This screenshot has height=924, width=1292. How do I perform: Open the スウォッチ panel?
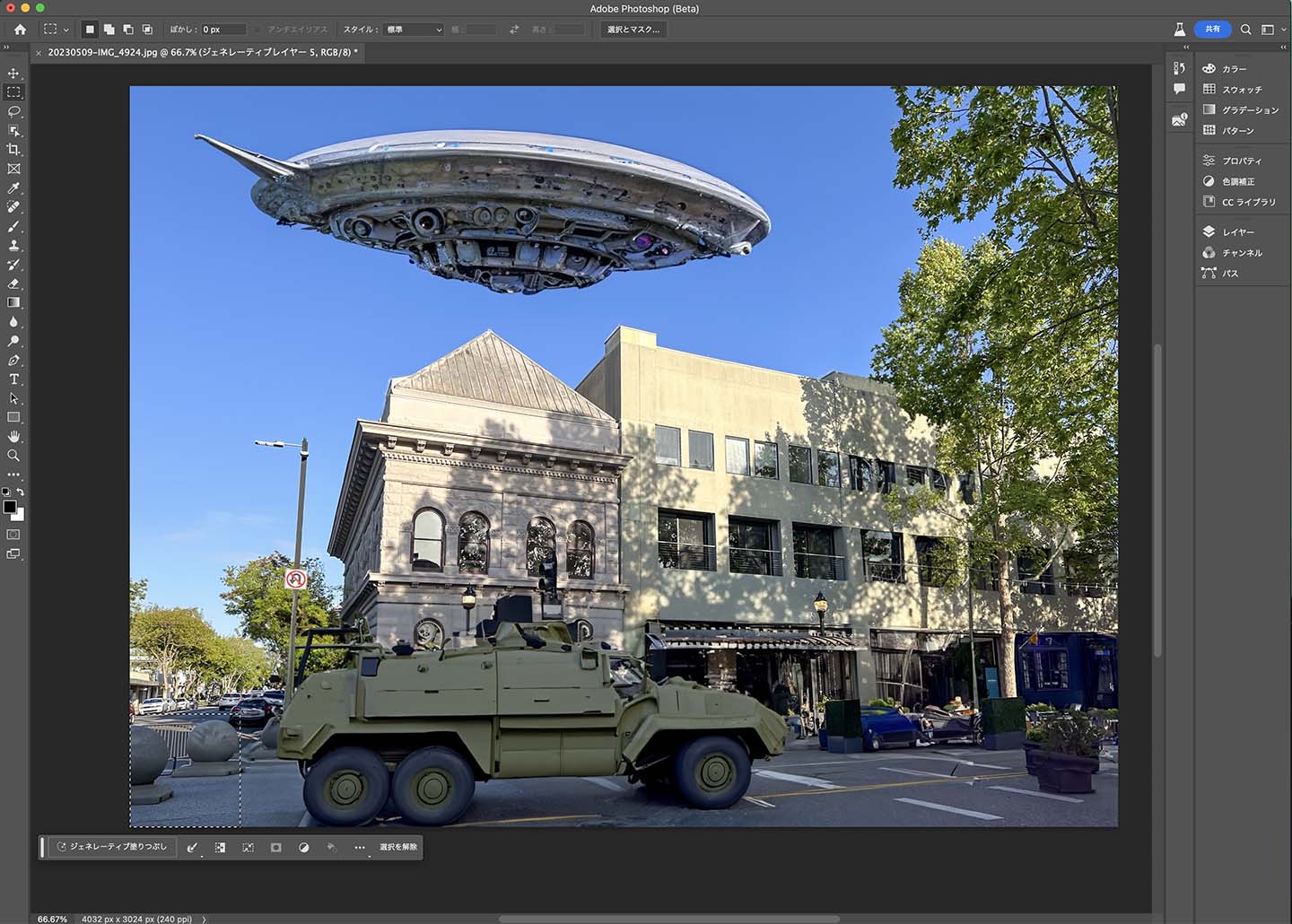tap(1241, 89)
